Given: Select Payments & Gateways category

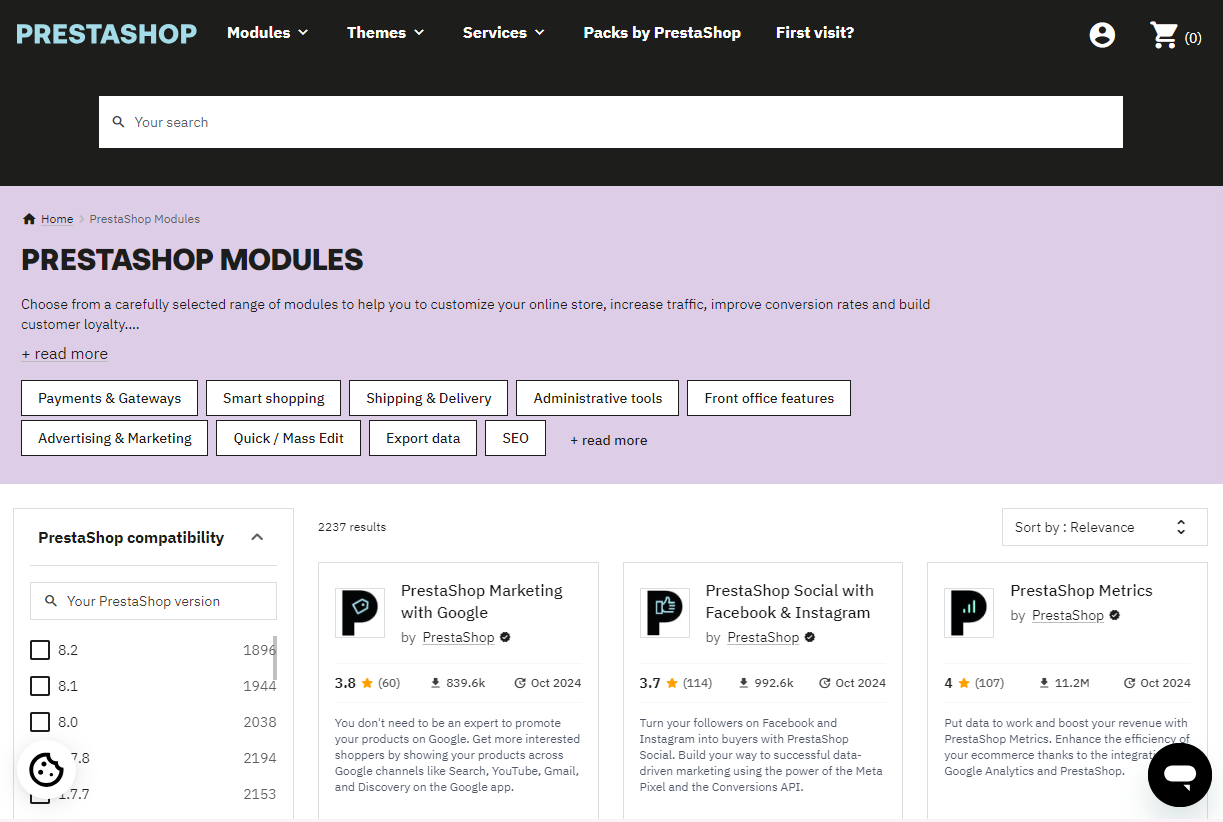Looking at the screenshot, I should pyautogui.click(x=110, y=398).
